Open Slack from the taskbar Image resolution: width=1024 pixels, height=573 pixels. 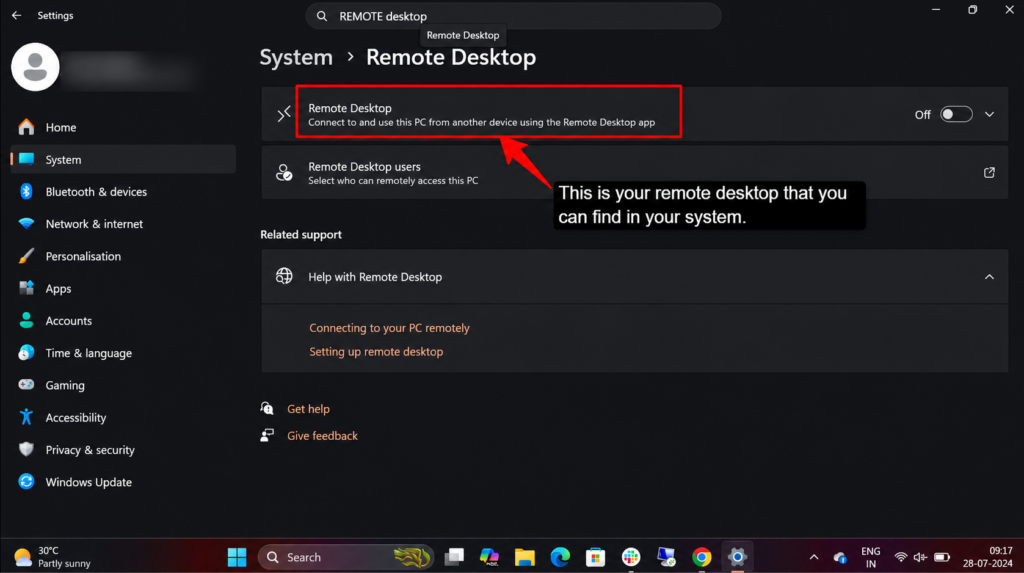pyautogui.click(x=631, y=557)
